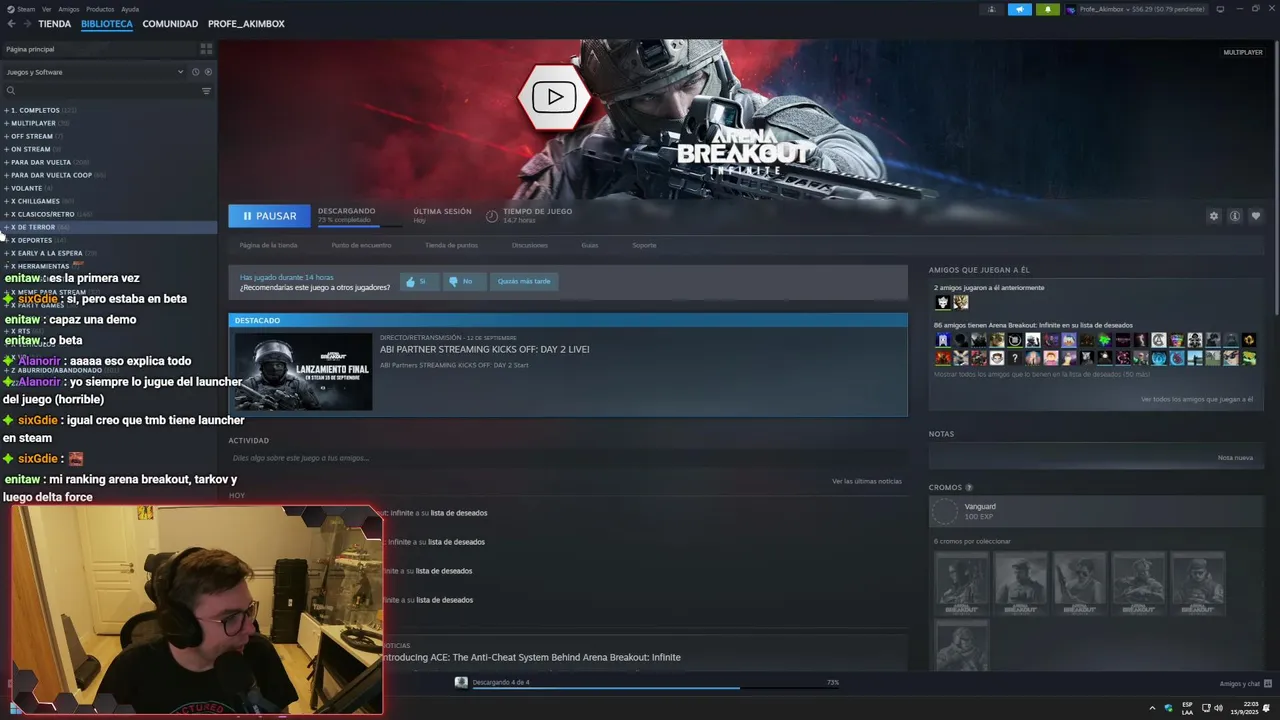
Task: Show game information icon
Action: click(x=1235, y=216)
